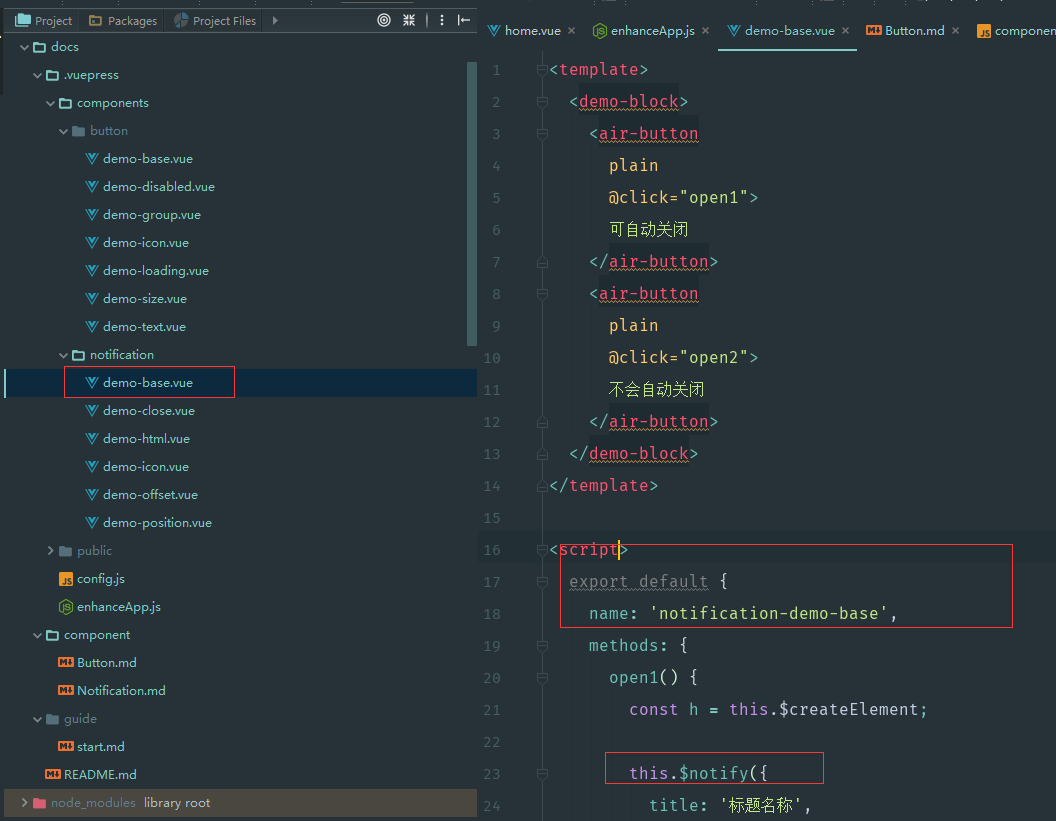Click the public folder icon

coord(65,551)
